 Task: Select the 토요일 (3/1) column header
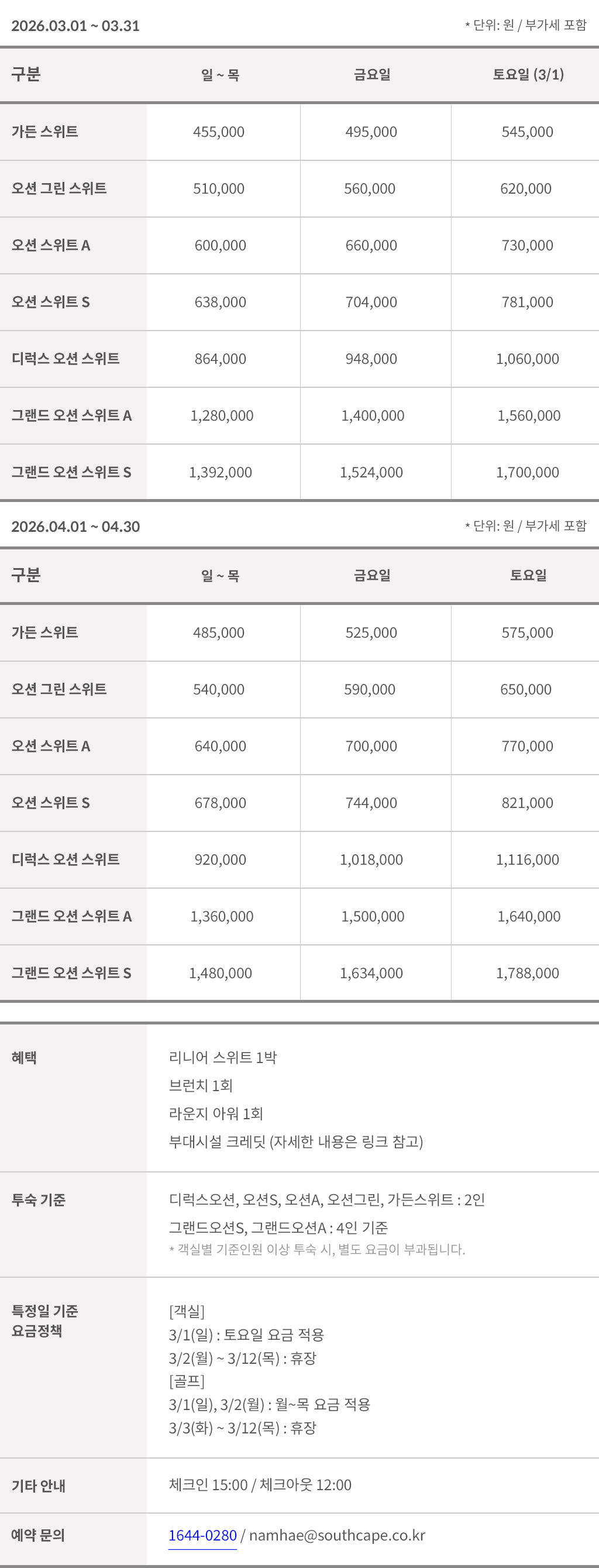(528, 74)
